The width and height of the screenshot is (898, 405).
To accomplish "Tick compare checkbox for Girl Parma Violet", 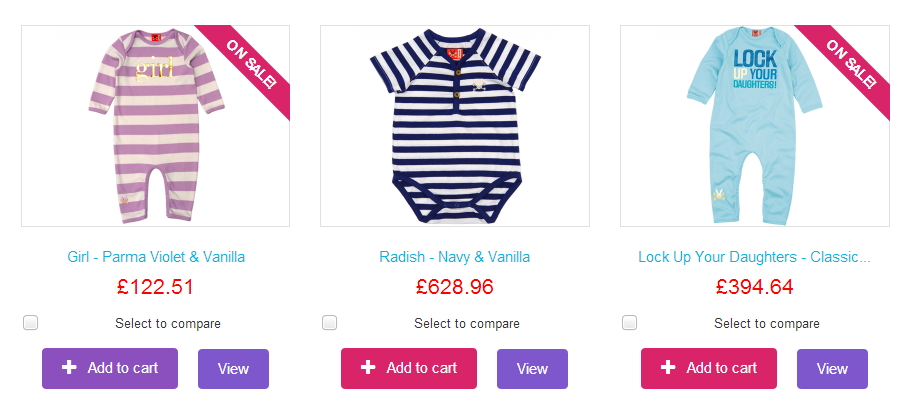I will pyautogui.click(x=31, y=323).
